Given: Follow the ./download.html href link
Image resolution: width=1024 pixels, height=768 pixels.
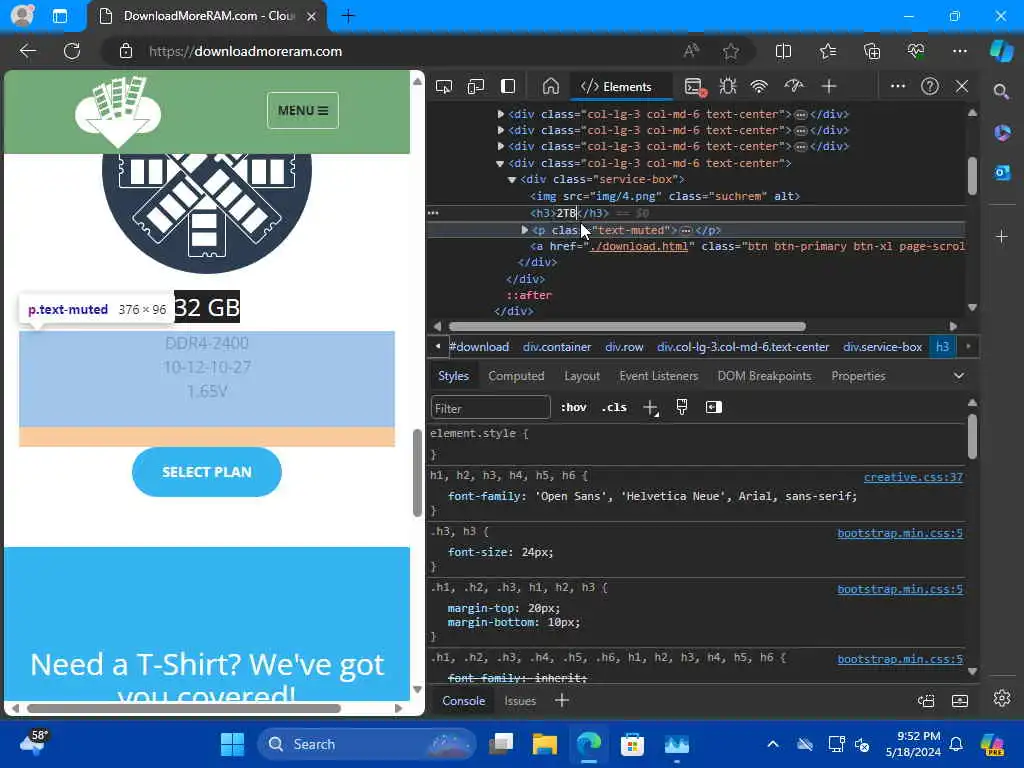Looking at the screenshot, I should tap(639, 246).
